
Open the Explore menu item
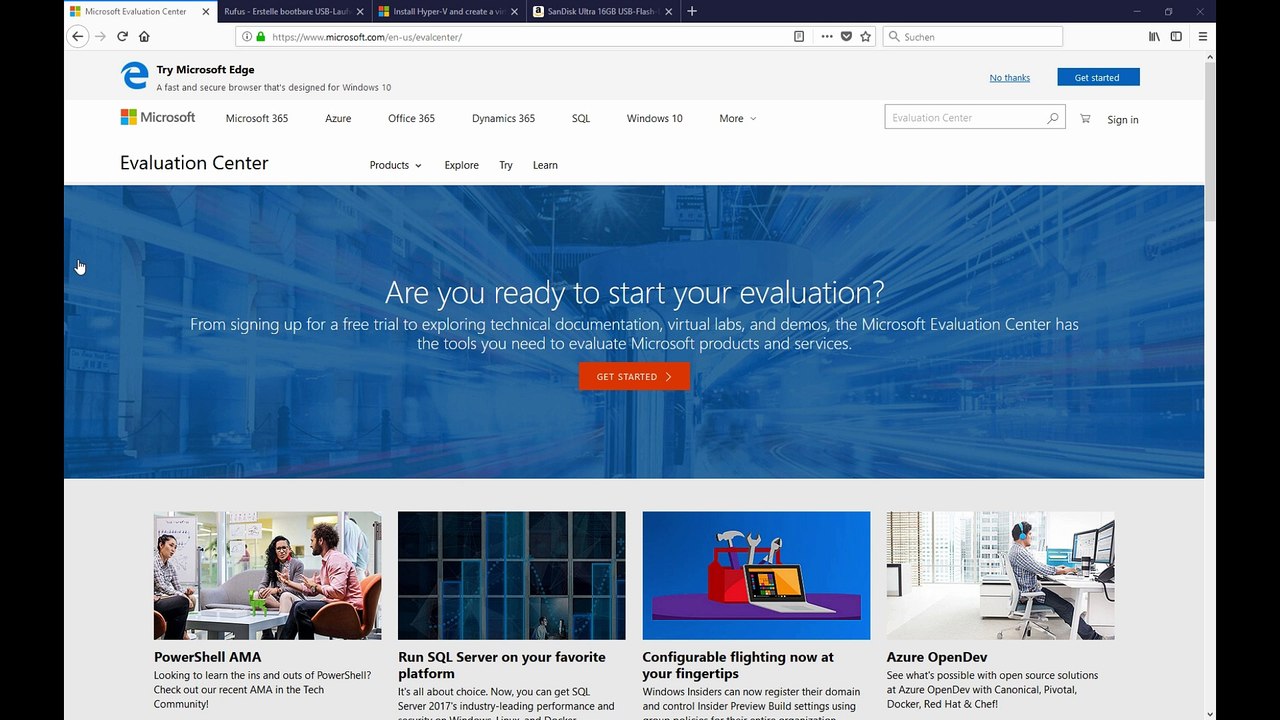point(461,165)
